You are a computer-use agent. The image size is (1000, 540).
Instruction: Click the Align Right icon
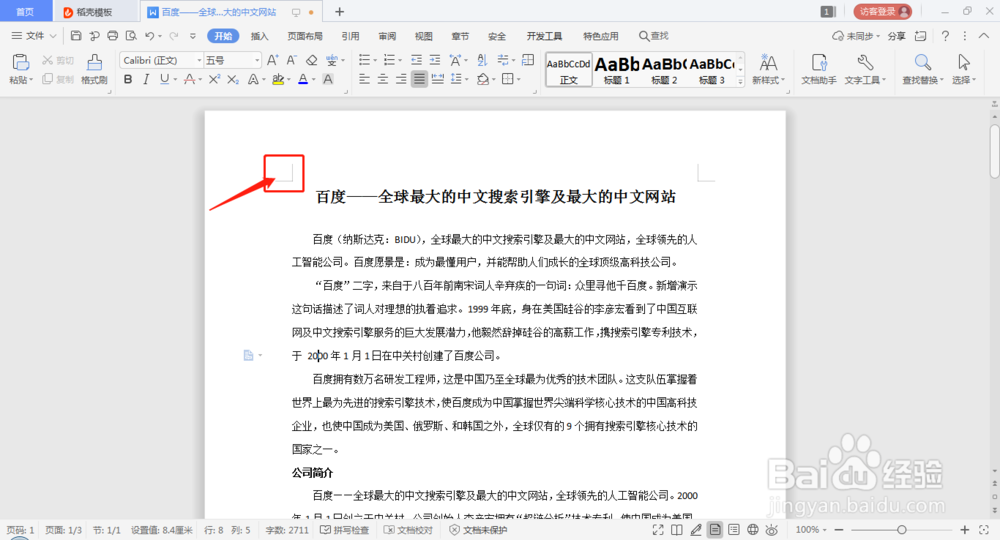[401, 79]
